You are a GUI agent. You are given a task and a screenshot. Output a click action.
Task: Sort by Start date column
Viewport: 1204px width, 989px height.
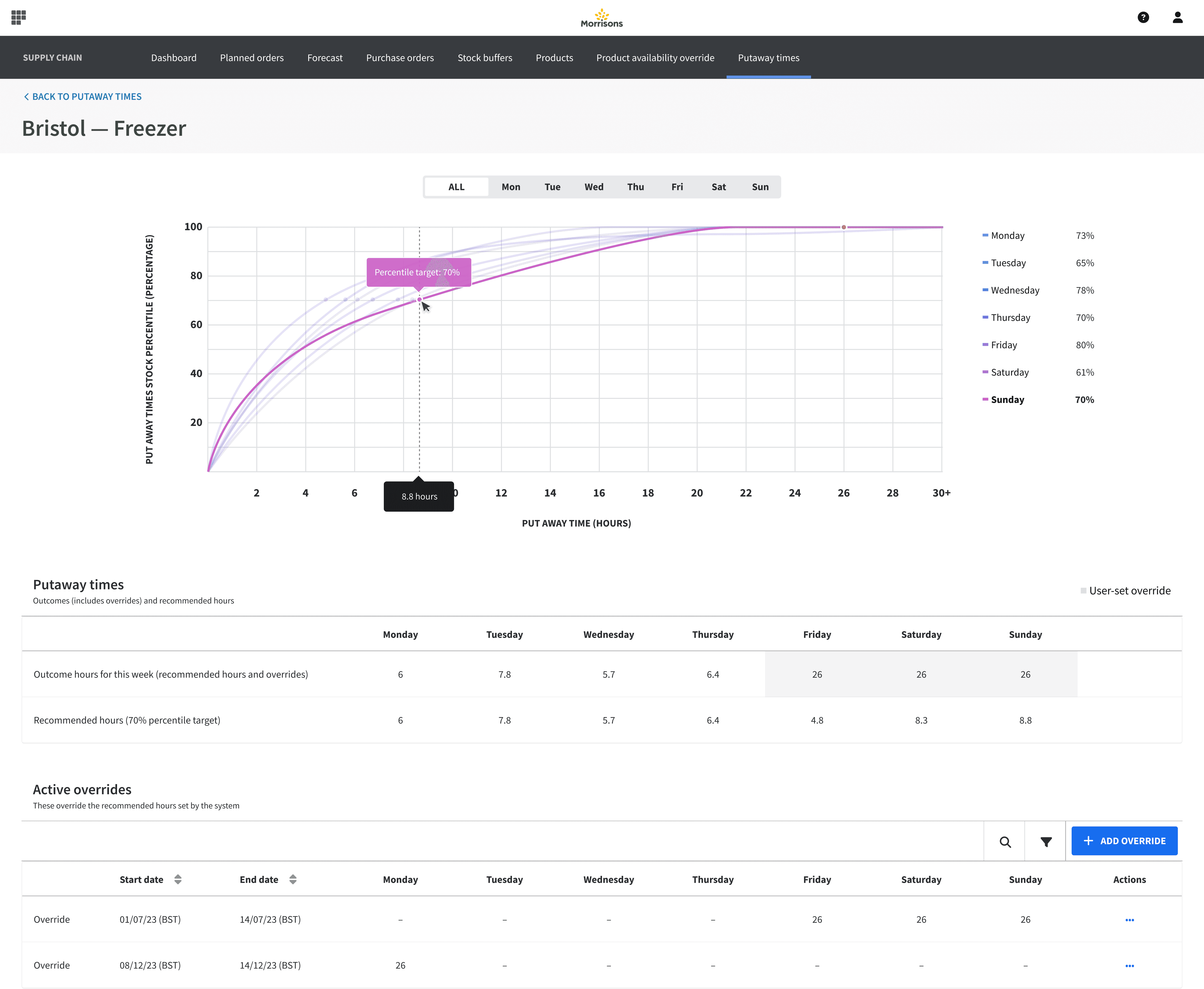pos(178,879)
